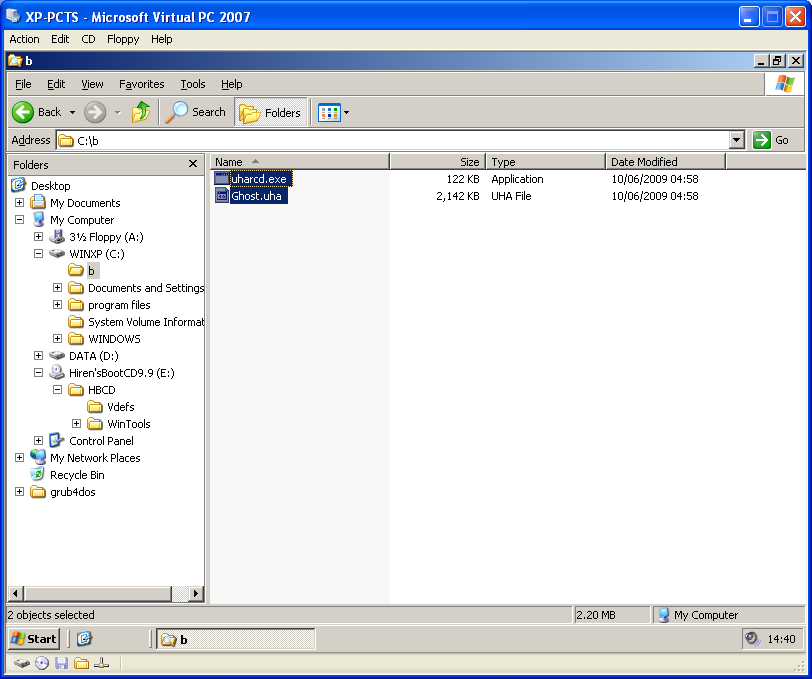This screenshot has height=679, width=812.
Task: Open the Start menu
Action: (x=34, y=639)
